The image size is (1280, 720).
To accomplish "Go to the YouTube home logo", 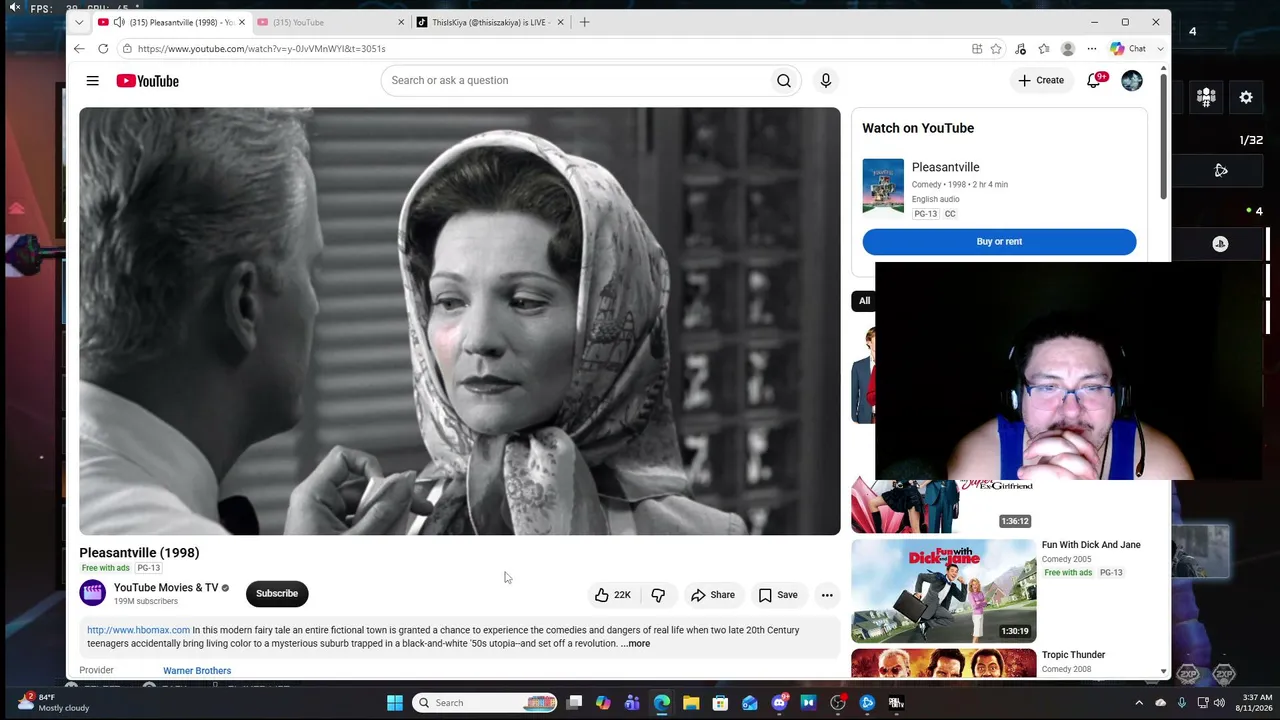I will point(147,81).
